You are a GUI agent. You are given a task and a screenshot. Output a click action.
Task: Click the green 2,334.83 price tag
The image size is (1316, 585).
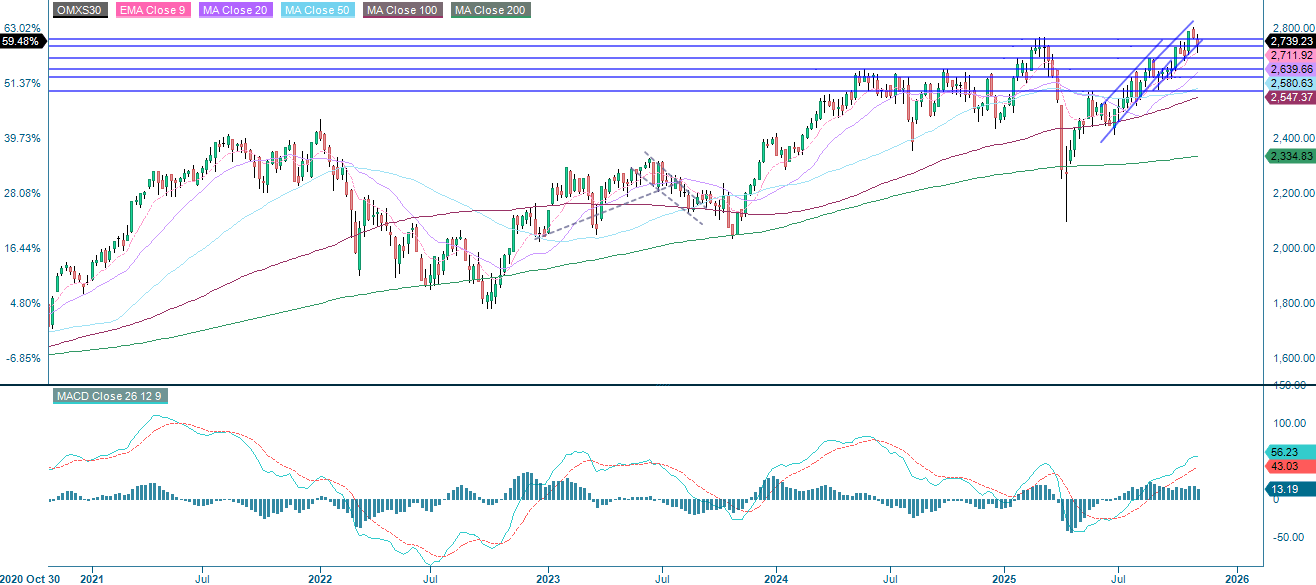coord(1290,156)
